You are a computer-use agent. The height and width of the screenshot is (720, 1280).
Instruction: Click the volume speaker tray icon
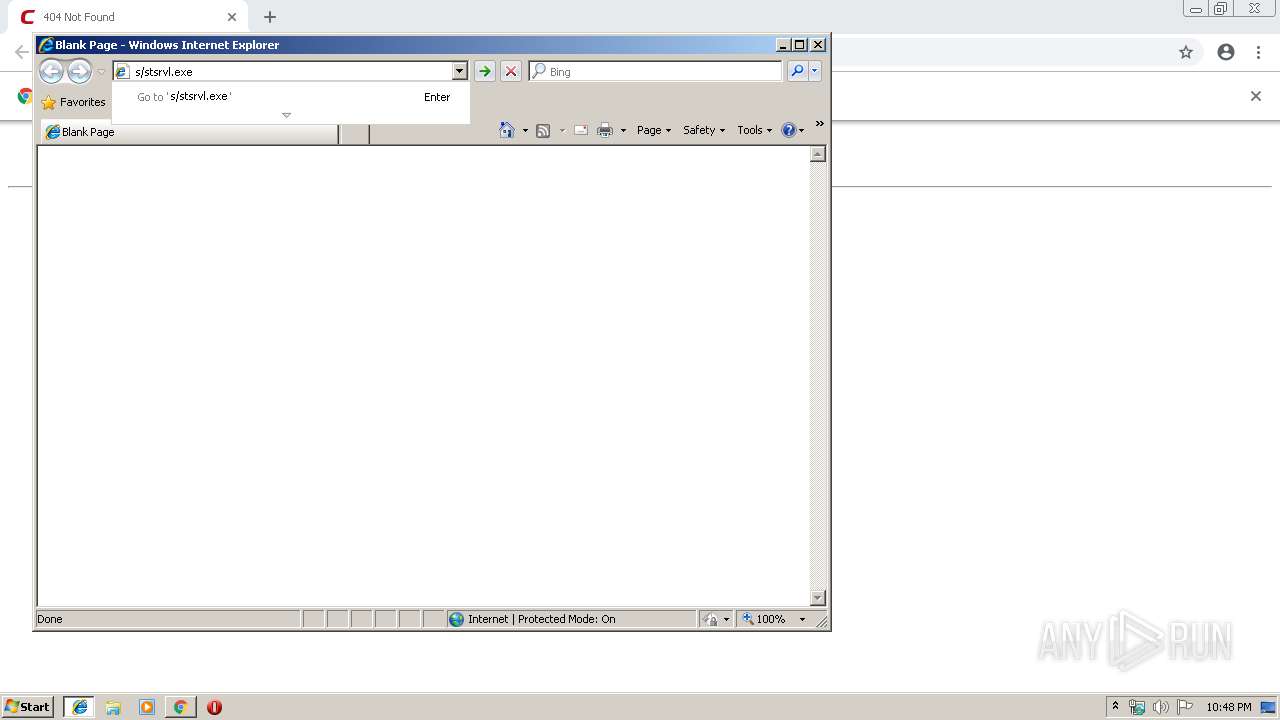(1161, 707)
